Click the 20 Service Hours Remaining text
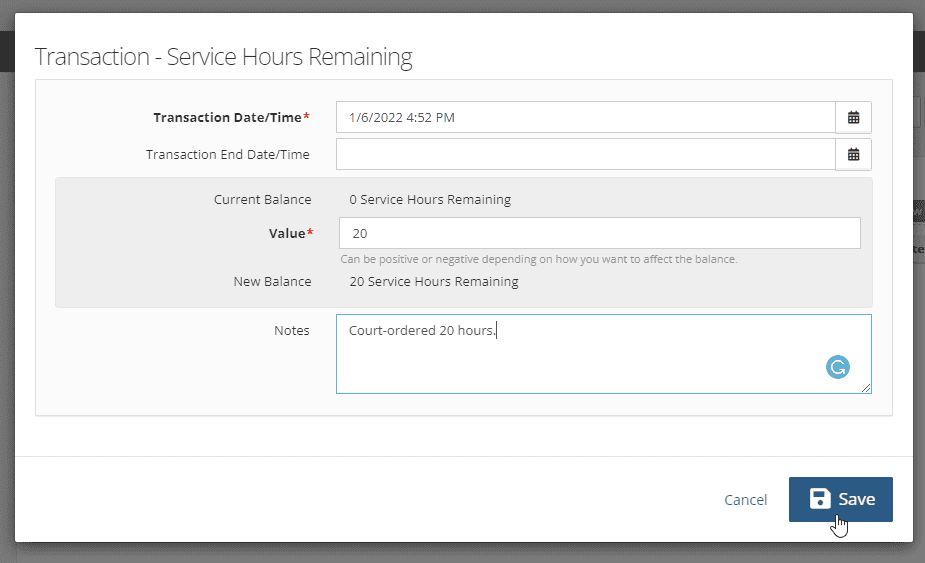 click(434, 282)
